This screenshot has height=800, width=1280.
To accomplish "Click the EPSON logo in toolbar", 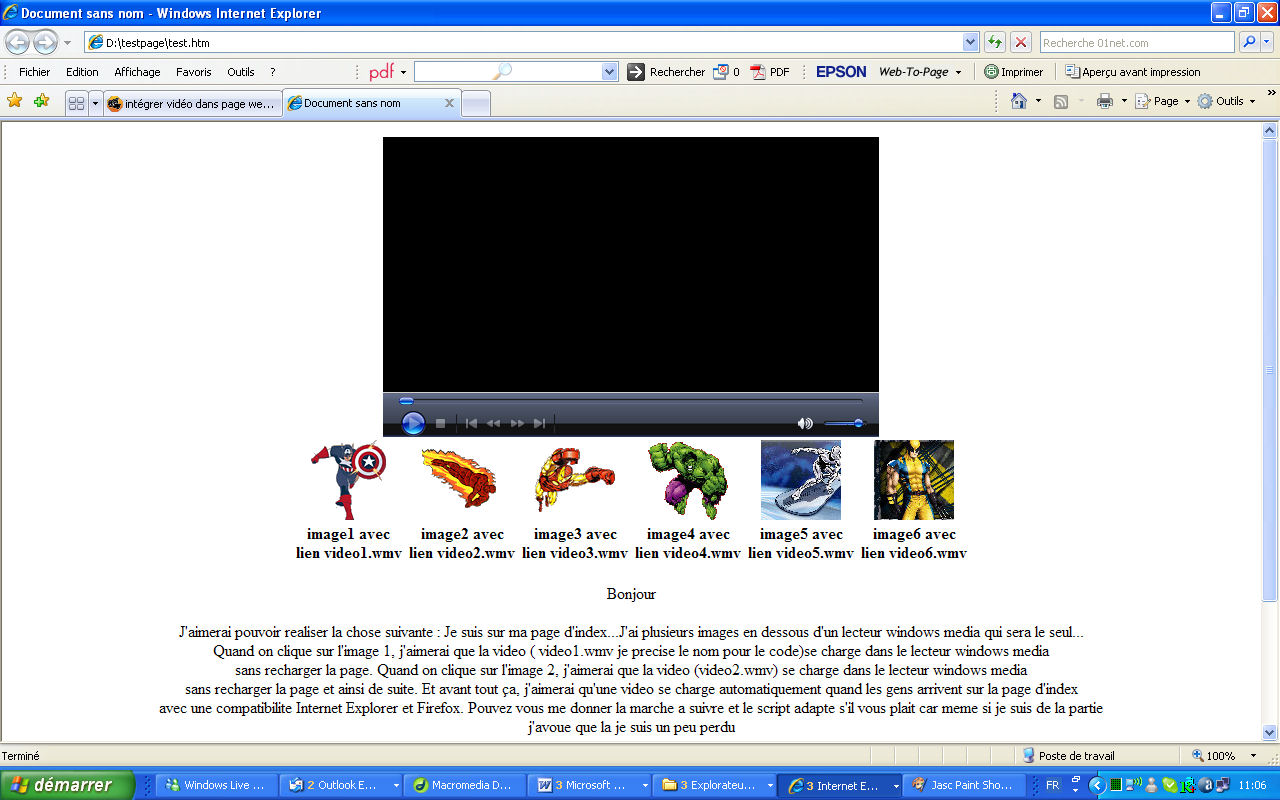I will (841, 72).
